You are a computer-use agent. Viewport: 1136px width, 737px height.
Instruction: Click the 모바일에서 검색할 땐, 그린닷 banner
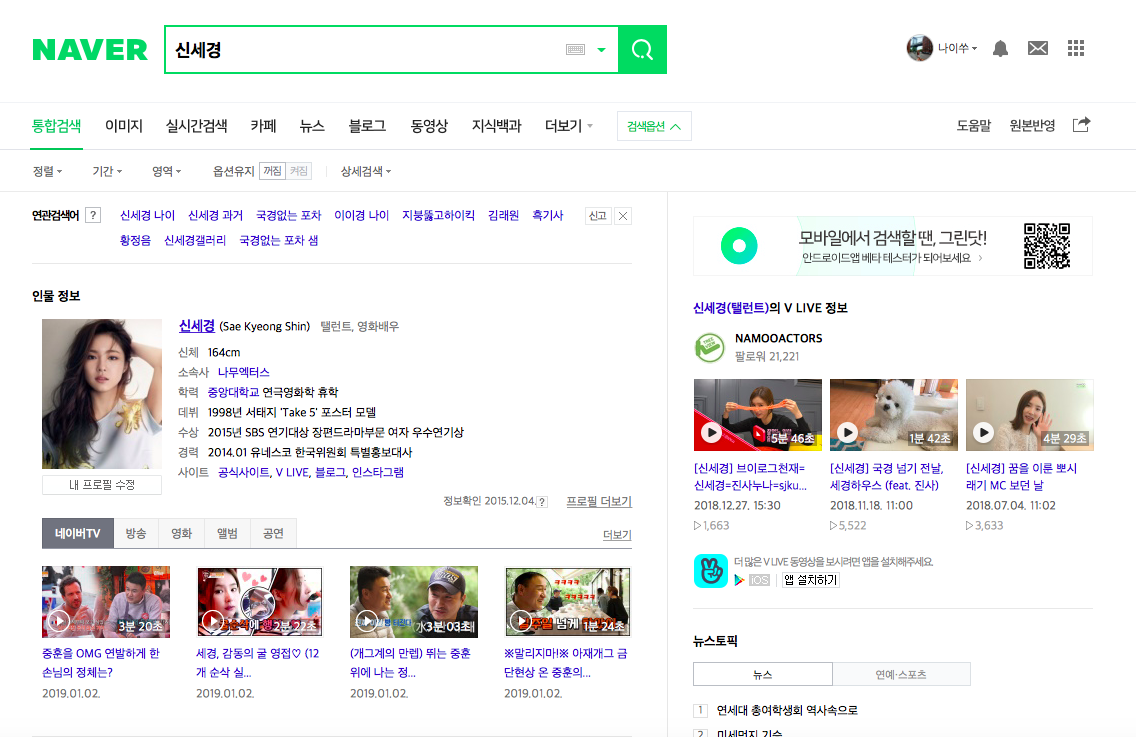tap(893, 246)
